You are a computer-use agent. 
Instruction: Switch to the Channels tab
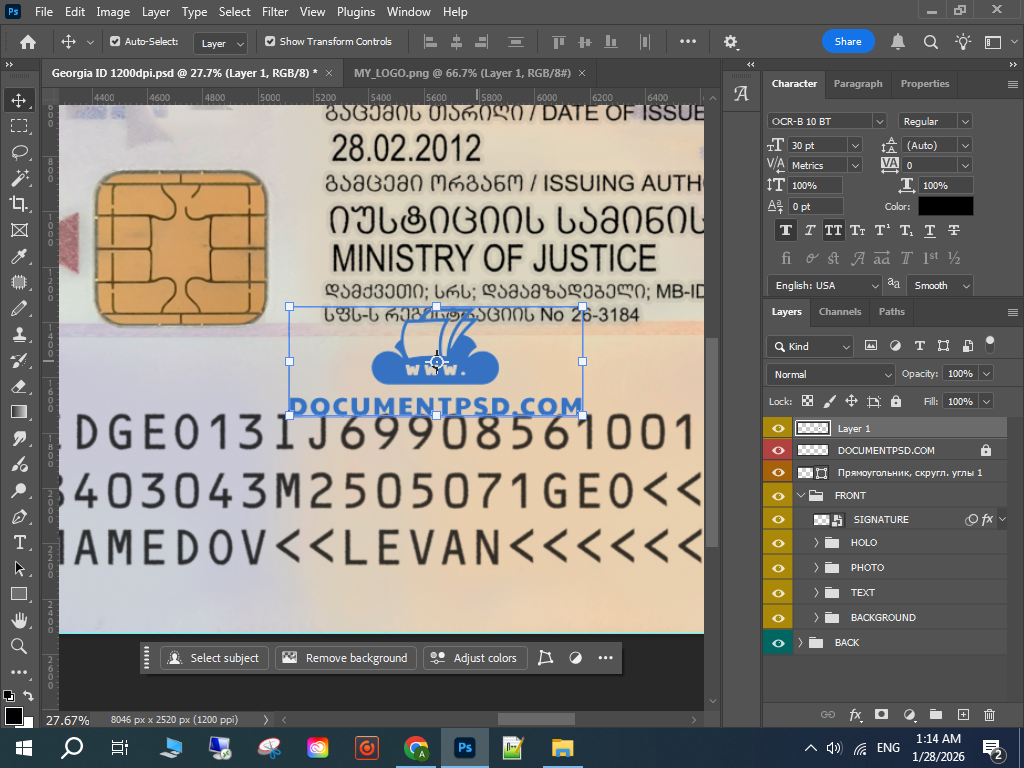(839, 312)
